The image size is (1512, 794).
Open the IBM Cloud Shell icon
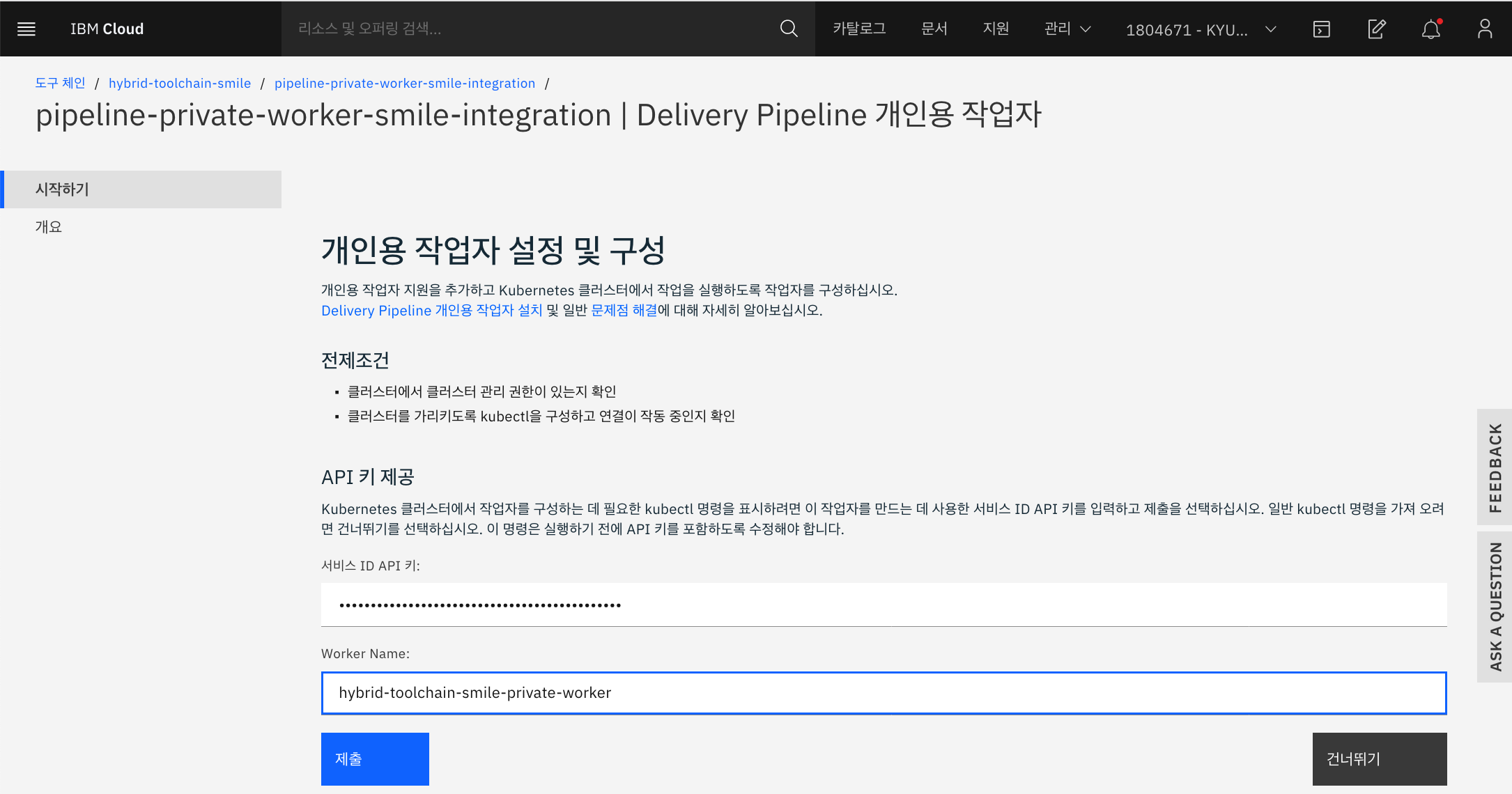[1321, 29]
